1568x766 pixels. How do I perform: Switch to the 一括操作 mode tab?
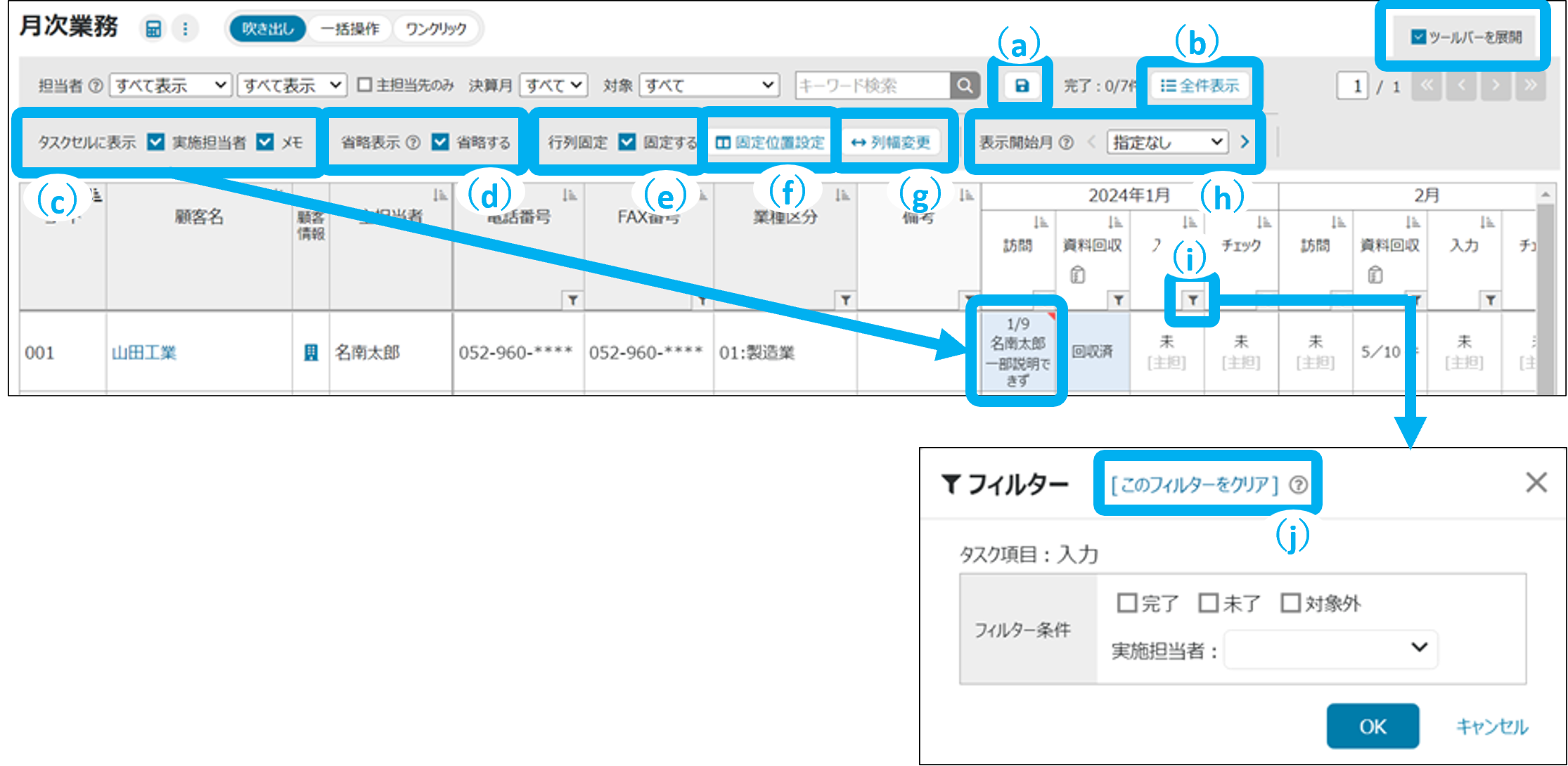(x=349, y=29)
